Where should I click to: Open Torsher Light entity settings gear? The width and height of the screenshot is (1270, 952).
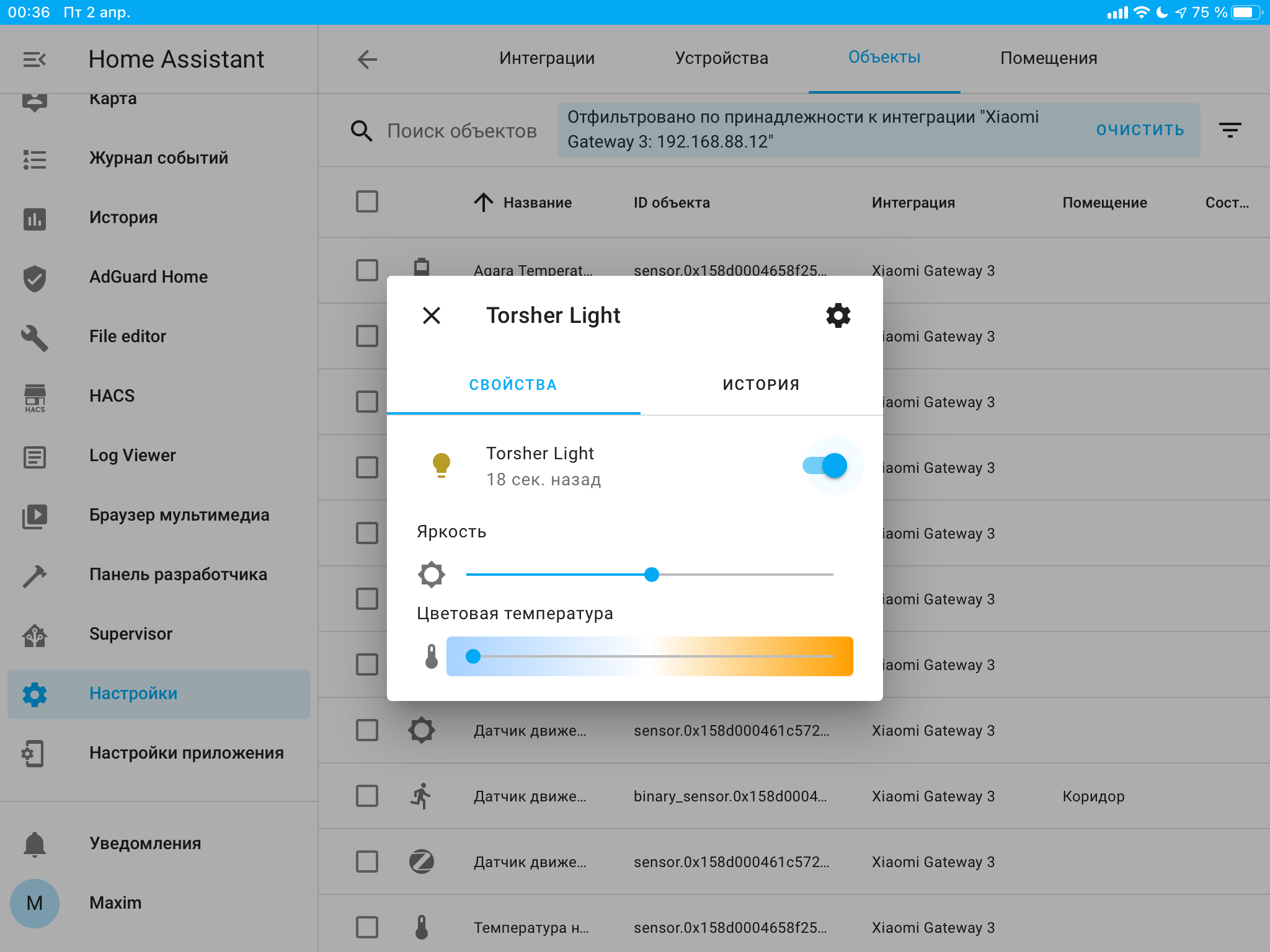[x=838, y=315]
